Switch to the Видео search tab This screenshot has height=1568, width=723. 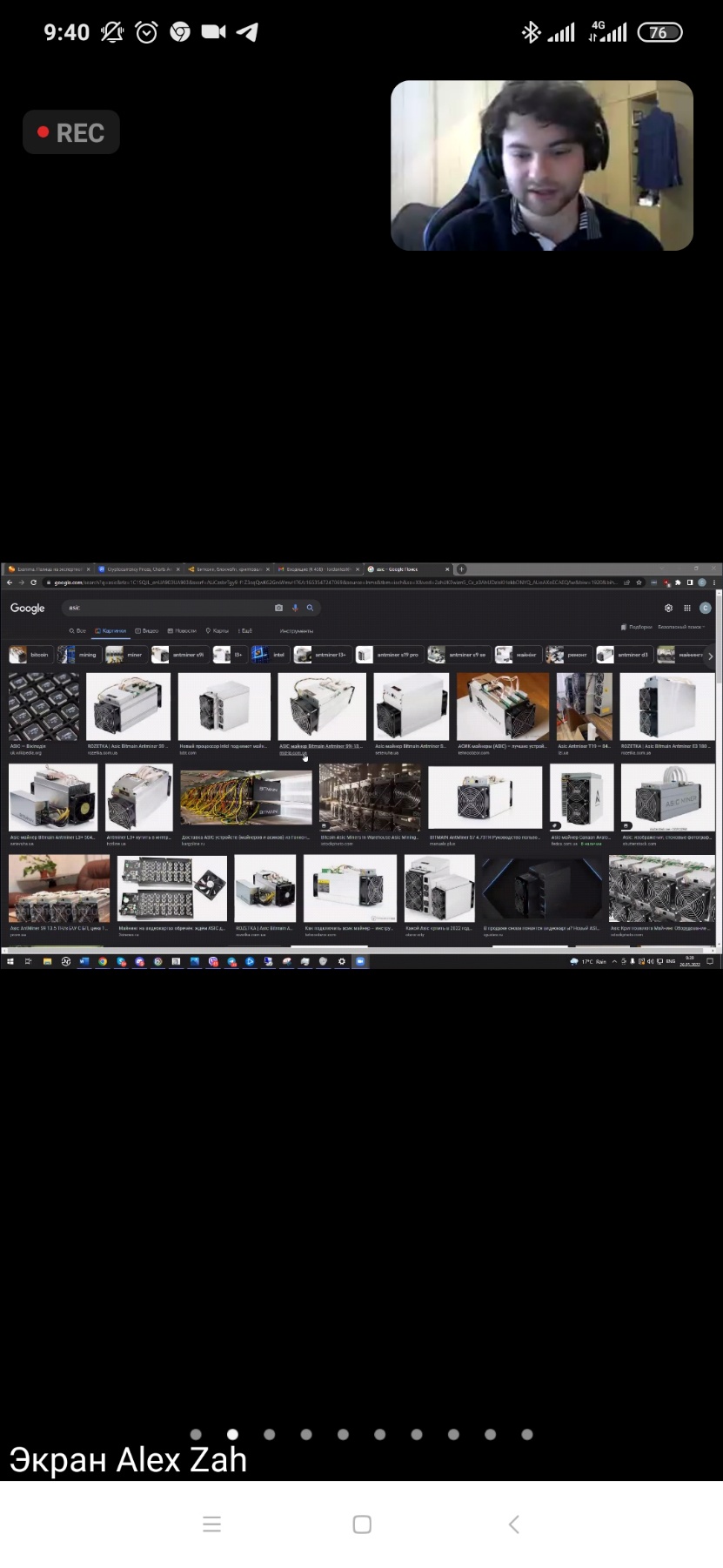pos(147,630)
